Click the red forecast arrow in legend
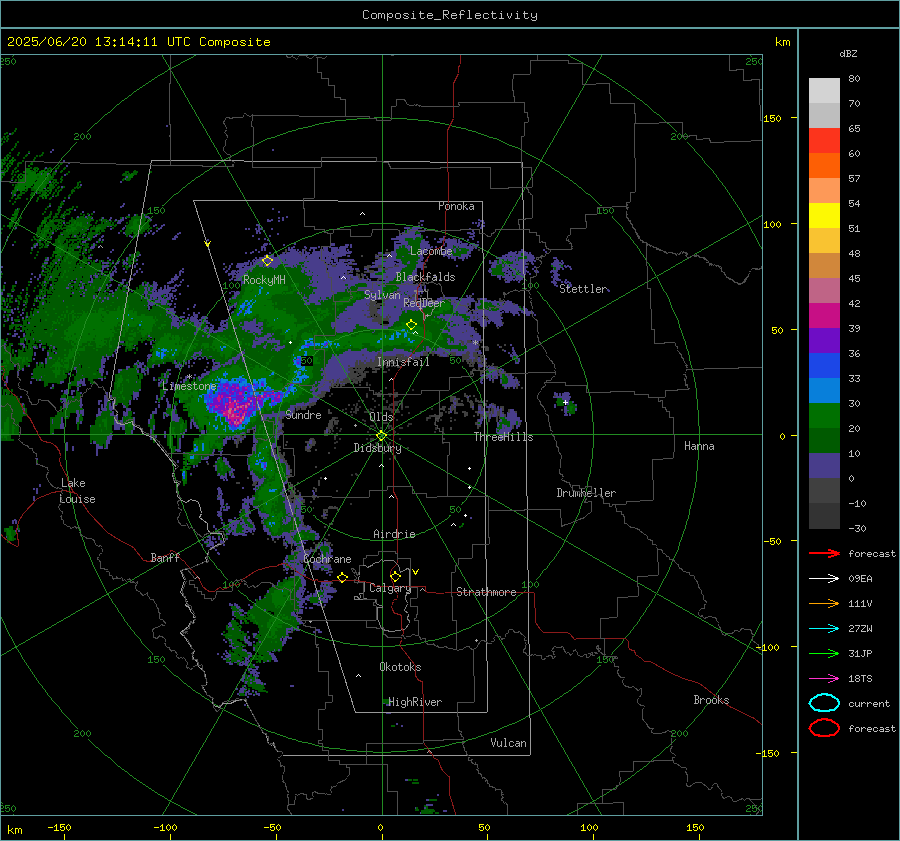The height and width of the screenshot is (841, 900). pos(824,553)
